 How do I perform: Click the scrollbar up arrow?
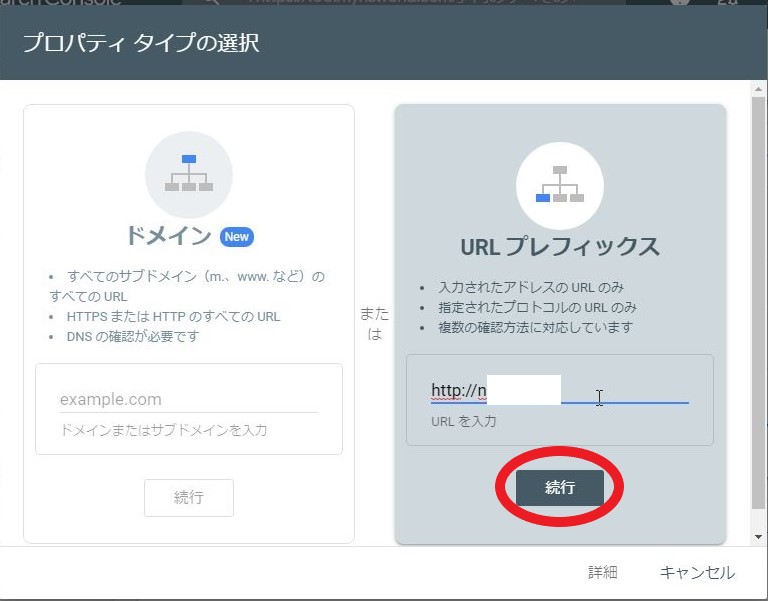[758, 89]
